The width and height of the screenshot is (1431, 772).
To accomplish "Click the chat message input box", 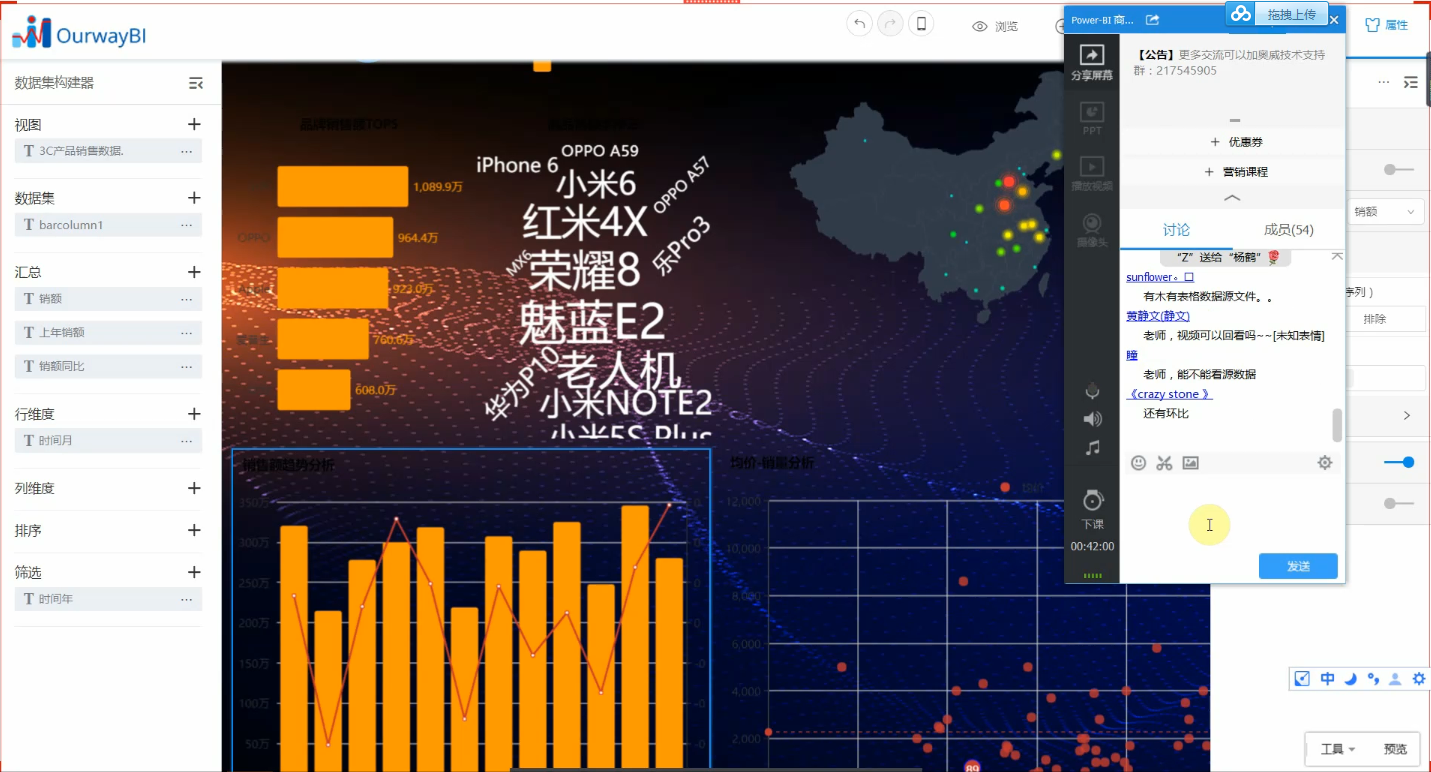I will 1231,512.
